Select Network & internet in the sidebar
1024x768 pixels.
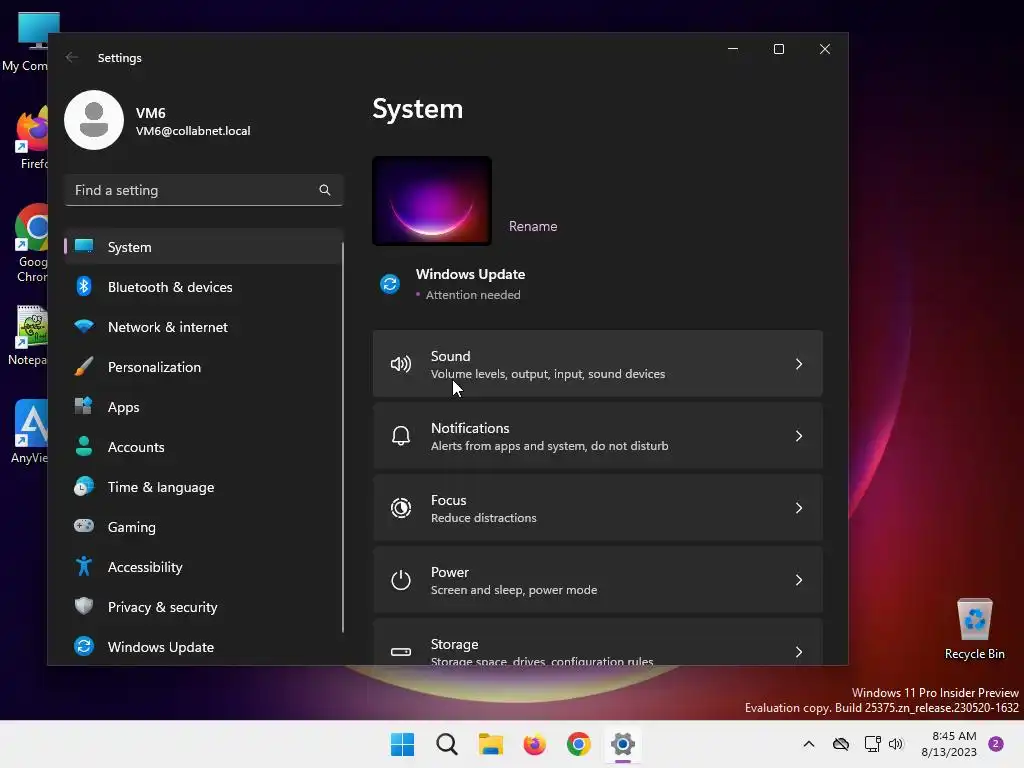[203, 327]
